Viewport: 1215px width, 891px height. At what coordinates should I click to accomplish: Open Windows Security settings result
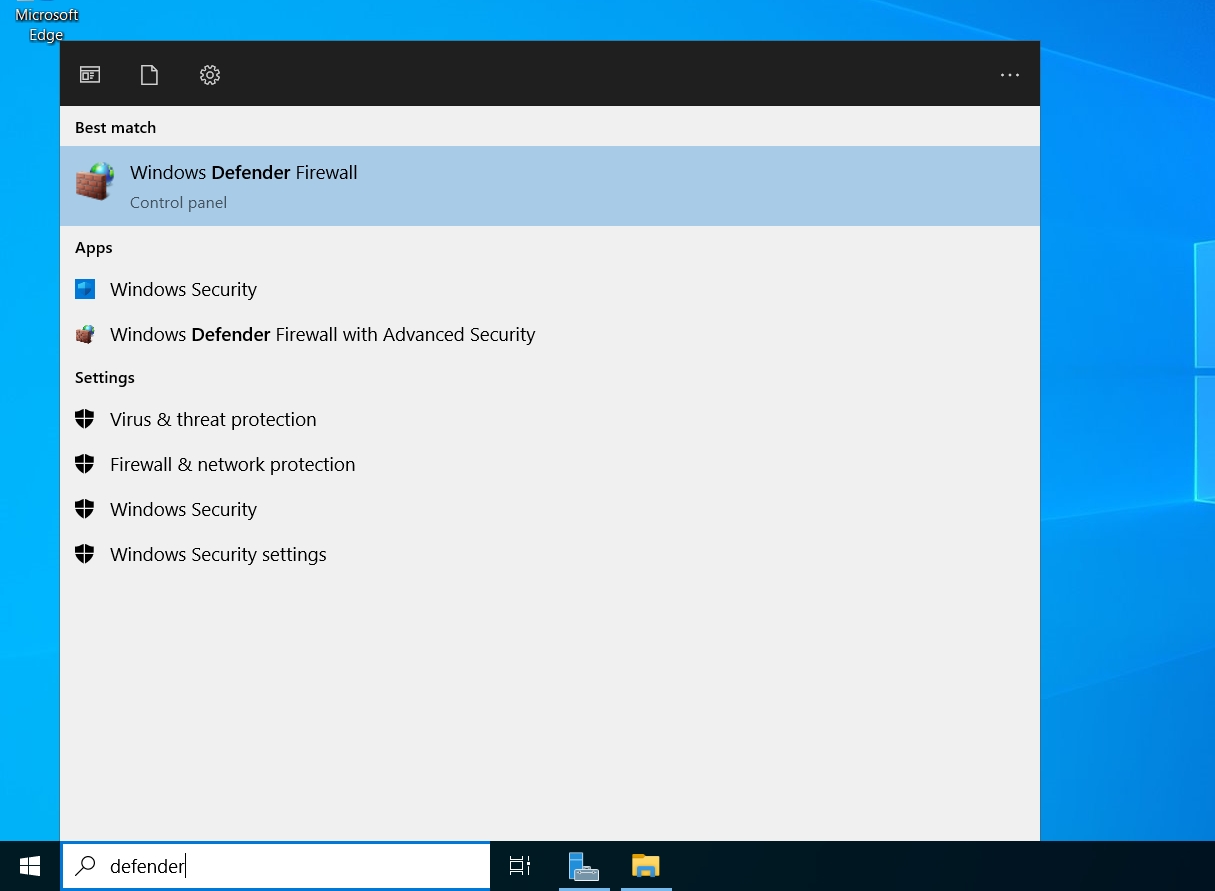click(218, 555)
